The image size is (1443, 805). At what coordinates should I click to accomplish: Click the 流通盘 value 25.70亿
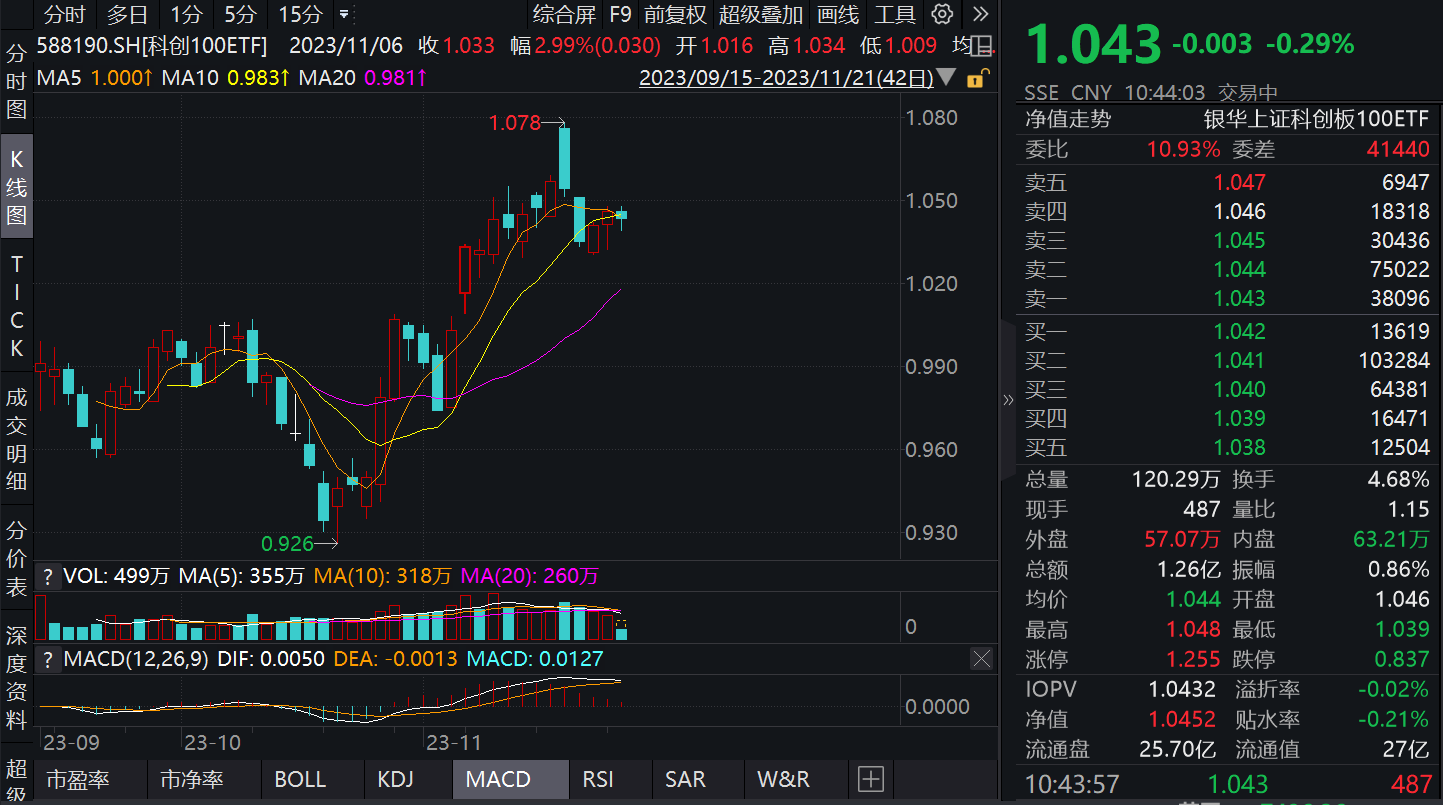(1180, 749)
